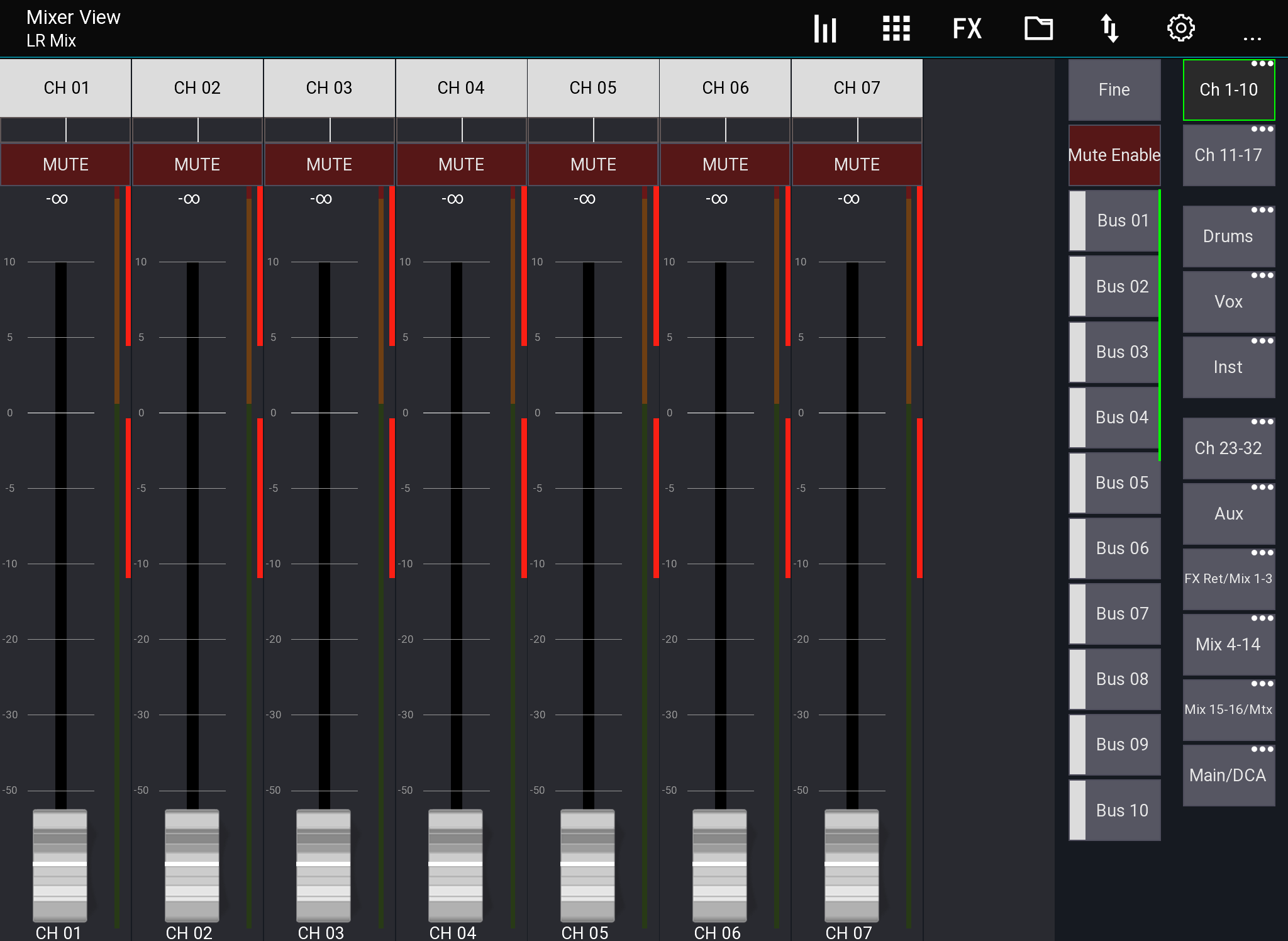Mute channel CH 06
The width and height of the screenshot is (1288, 941).
[725, 165]
